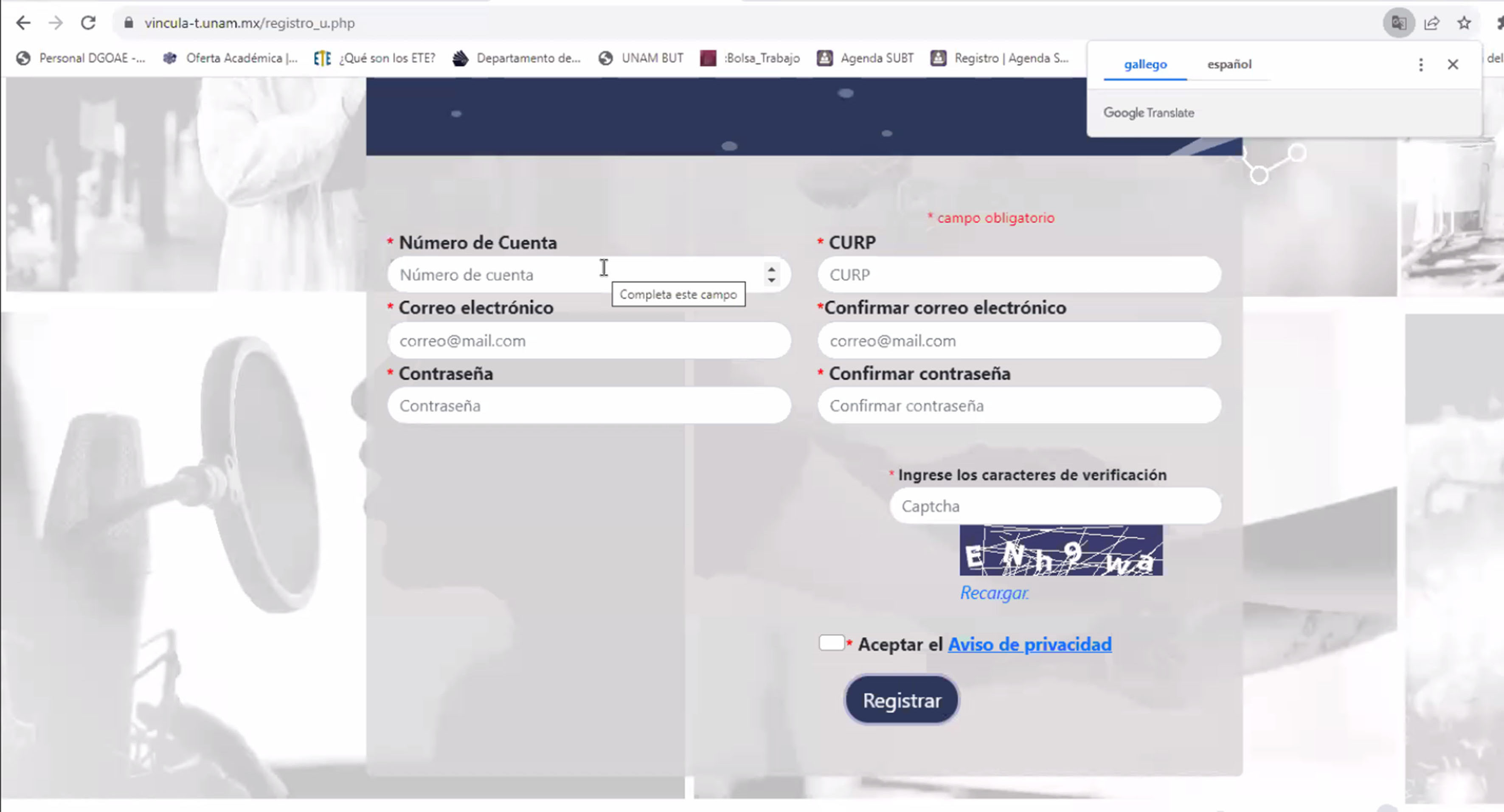
Task: Open the Aviso de privacidad link
Action: point(1030,644)
